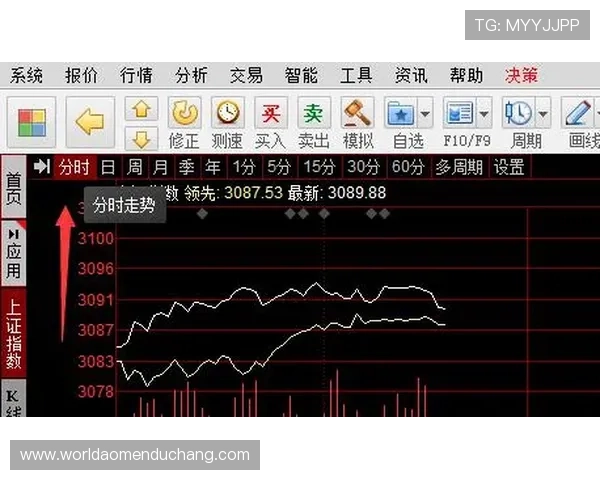This screenshot has width=600, height=480.
Task: Open the 报价 menu
Action: [82, 75]
